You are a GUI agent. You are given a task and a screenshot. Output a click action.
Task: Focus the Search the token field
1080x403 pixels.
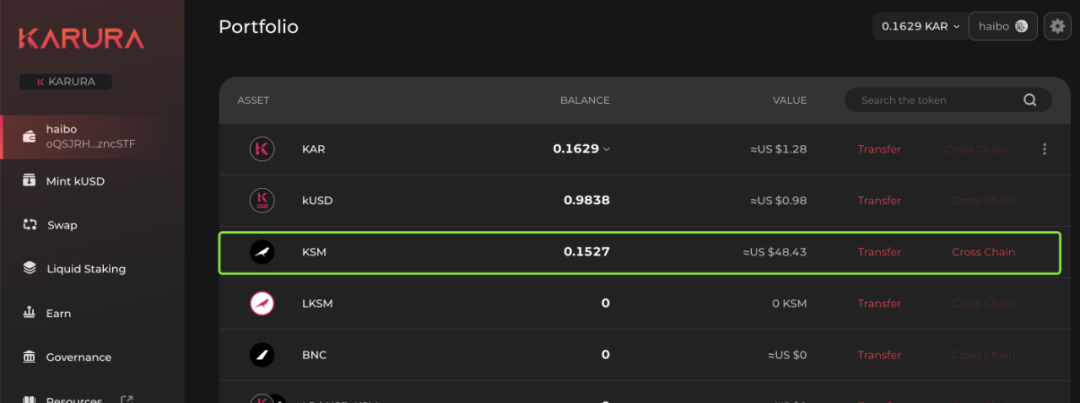click(x=935, y=100)
